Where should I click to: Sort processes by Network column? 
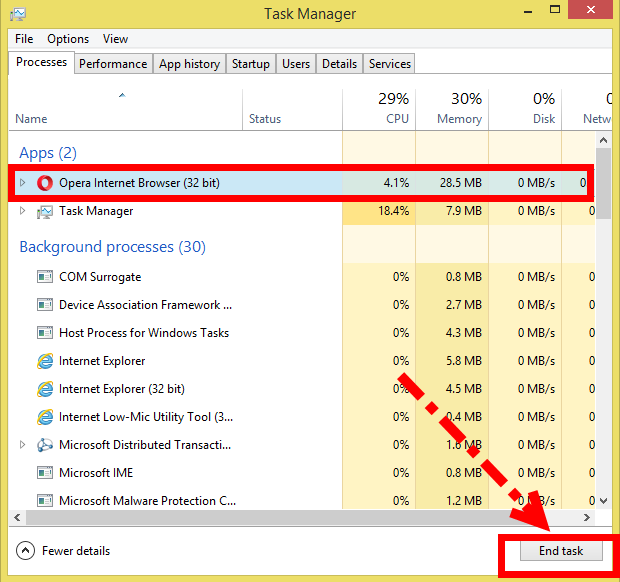(587, 109)
